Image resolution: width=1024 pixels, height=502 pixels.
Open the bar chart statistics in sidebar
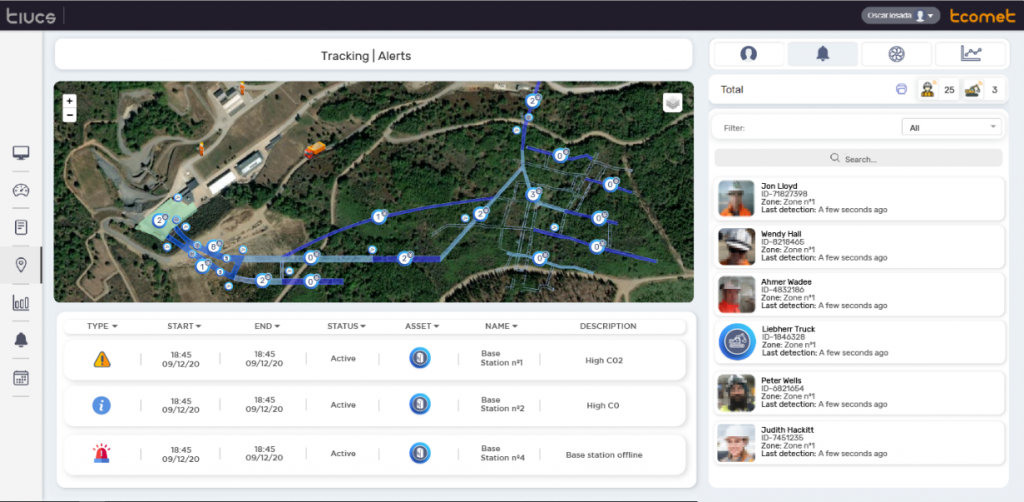pos(20,303)
